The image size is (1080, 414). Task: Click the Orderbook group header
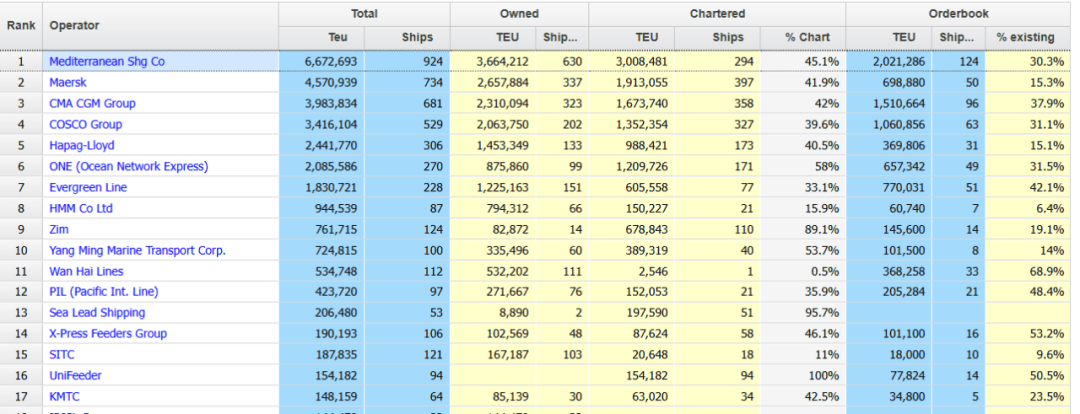tap(958, 14)
